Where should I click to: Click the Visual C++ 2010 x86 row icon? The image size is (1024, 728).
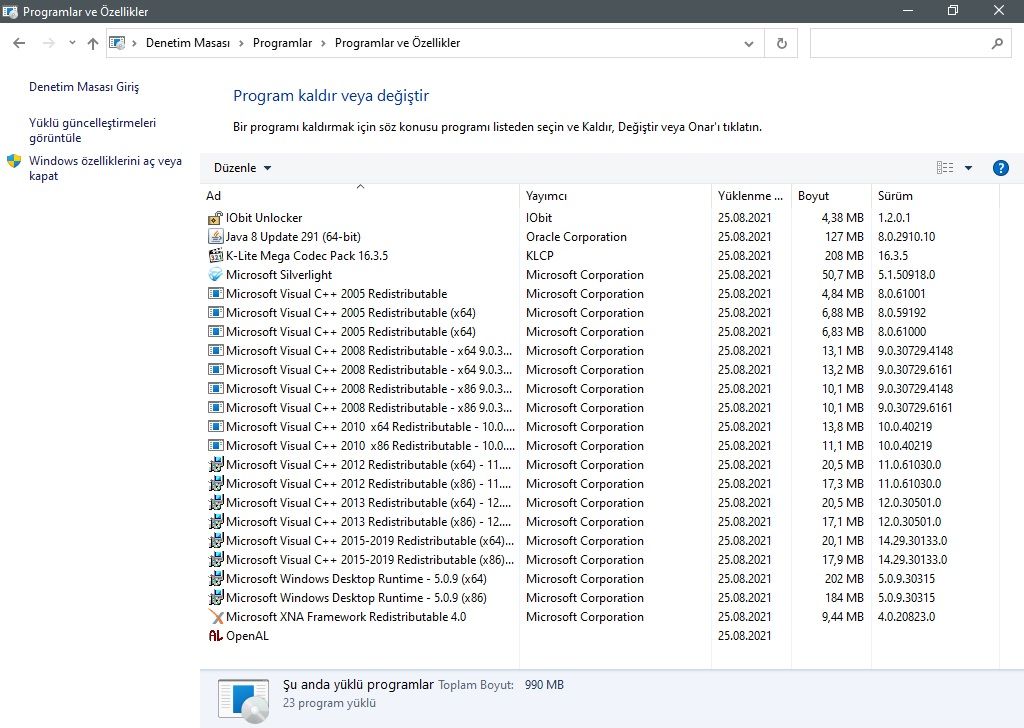(216, 446)
